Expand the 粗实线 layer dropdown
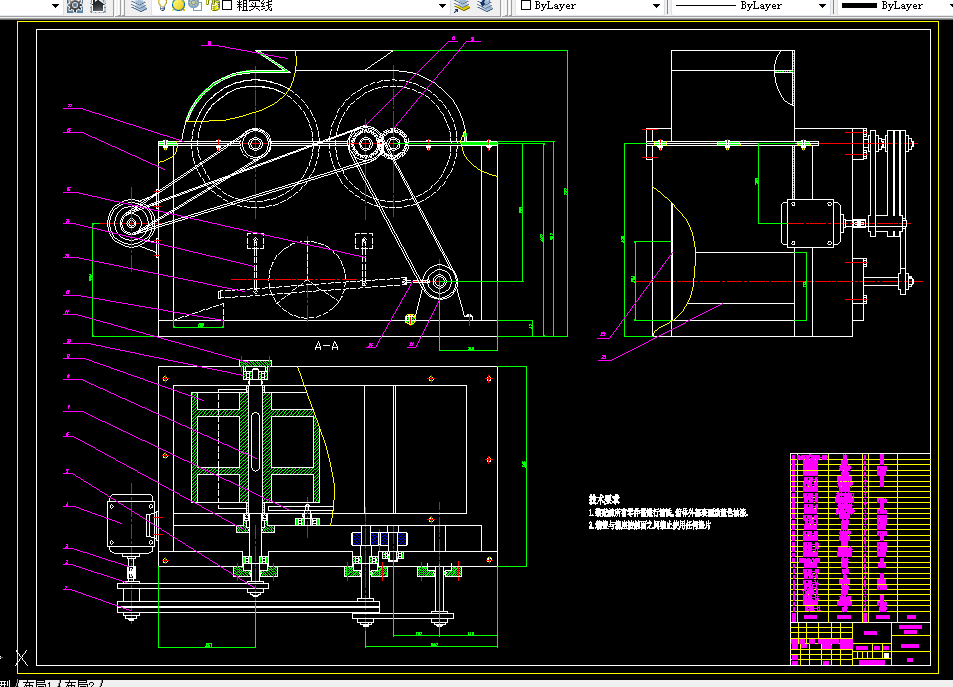This screenshot has width=953, height=687. (442, 6)
